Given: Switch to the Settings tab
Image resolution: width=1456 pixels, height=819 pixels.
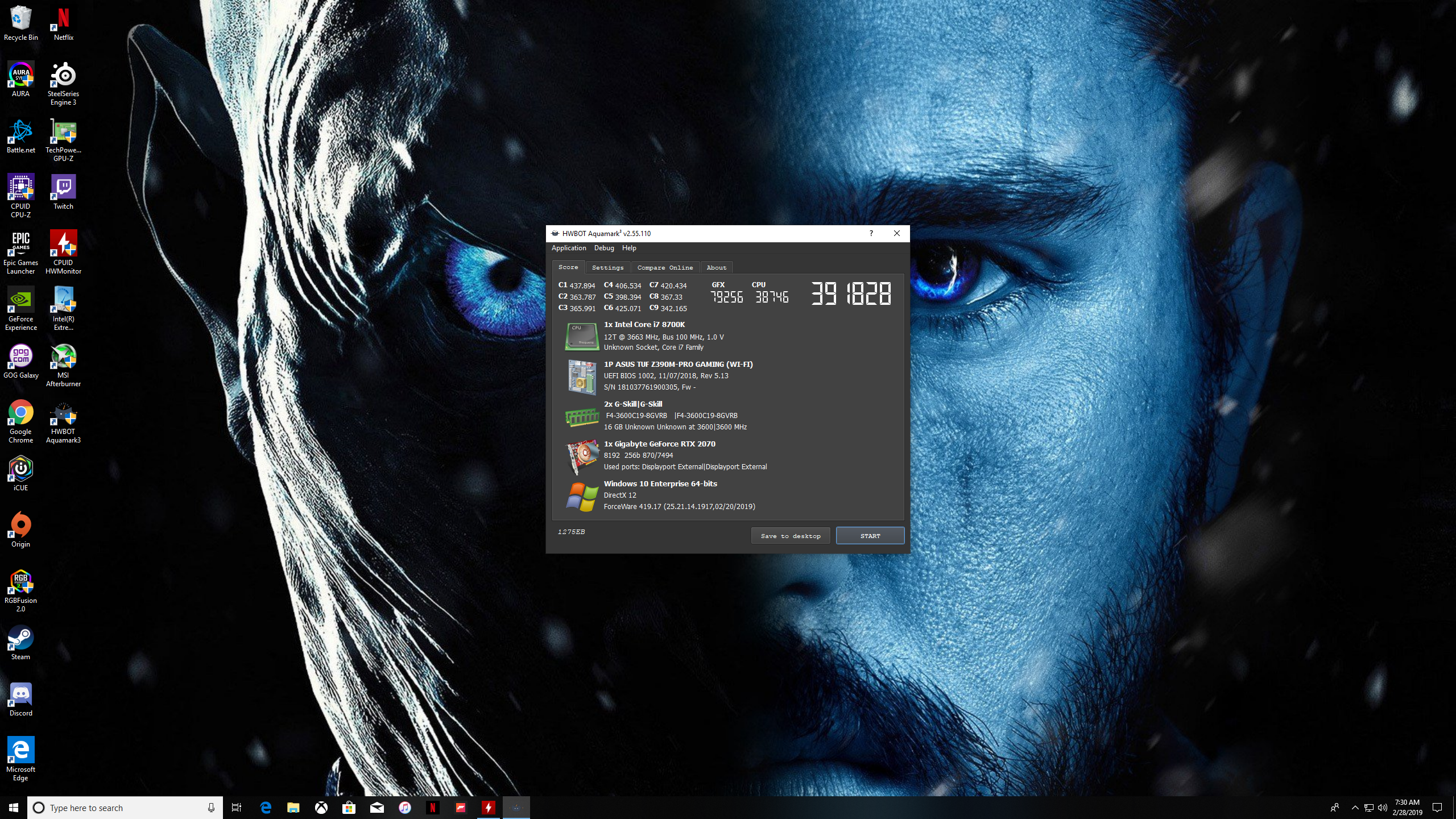Looking at the screenshot, I should [x=607, y=267].
